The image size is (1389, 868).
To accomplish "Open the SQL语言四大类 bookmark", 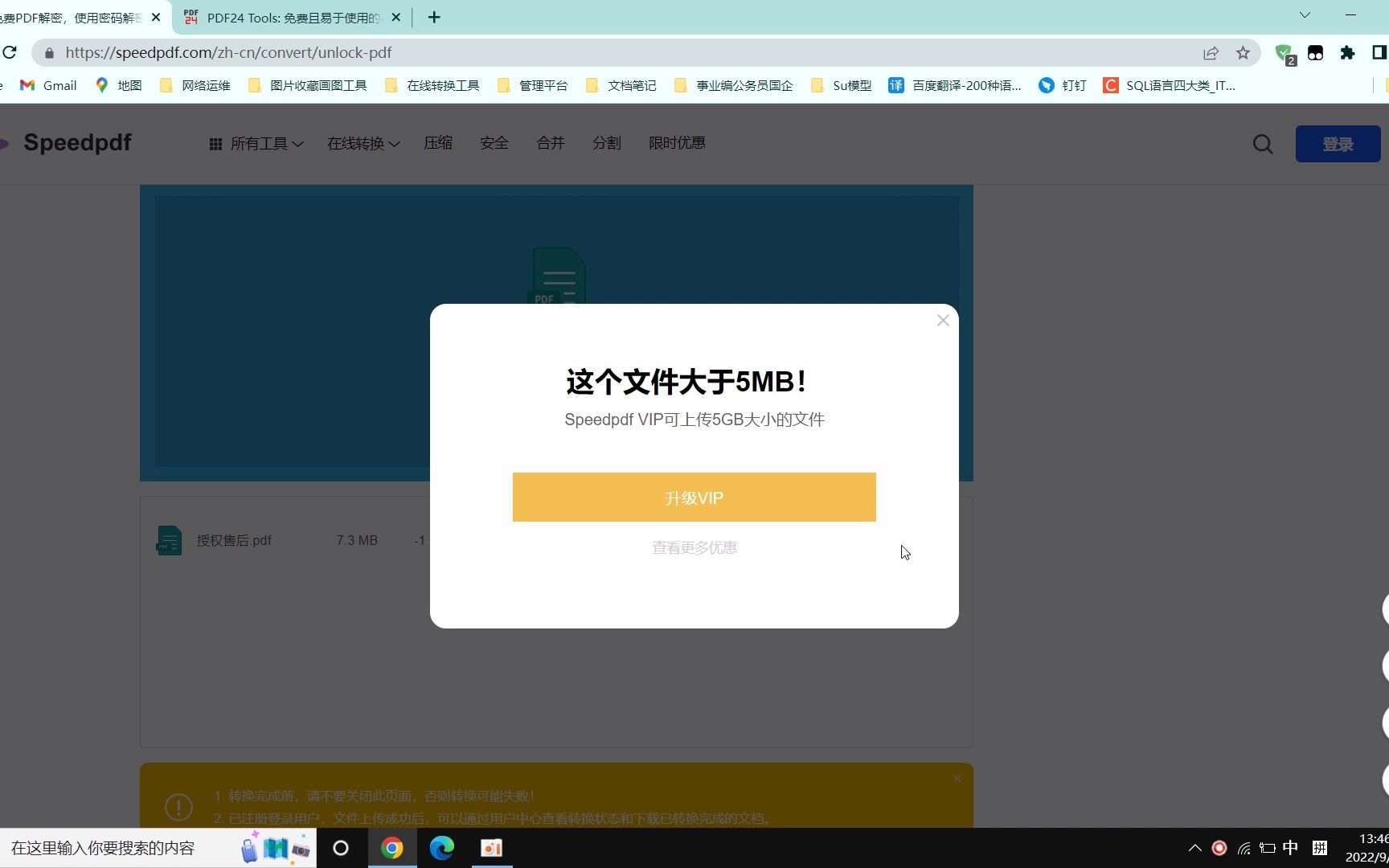I will point(1169,85).
